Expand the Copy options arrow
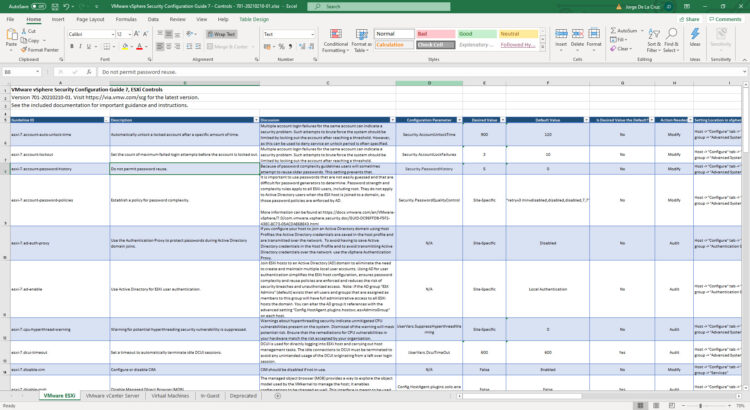 44,41
